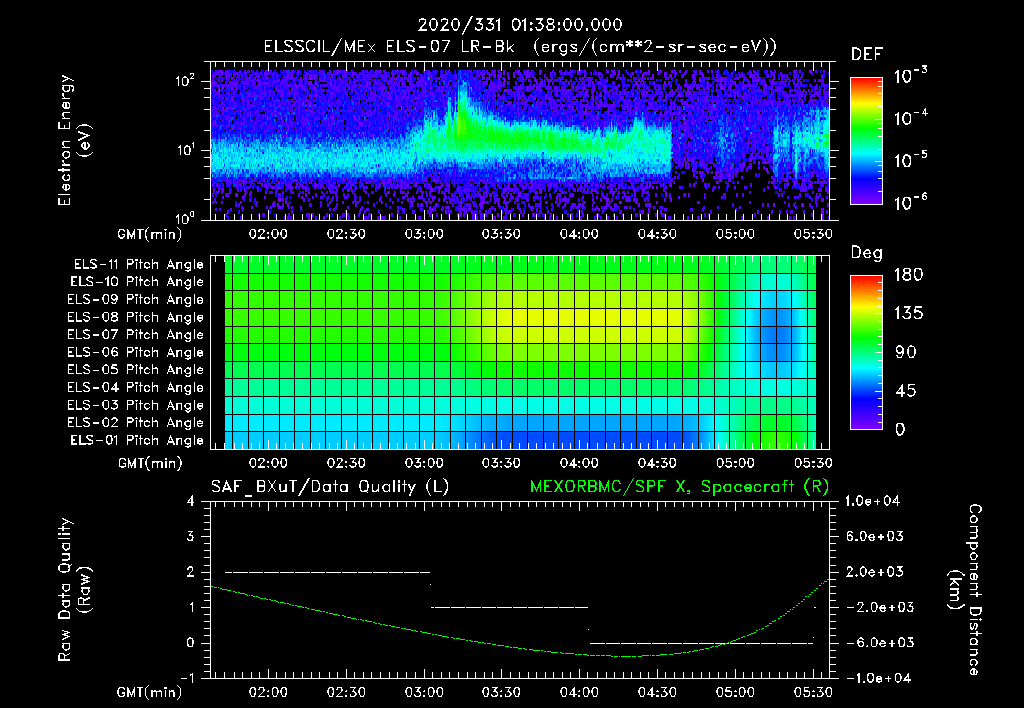Screen dimensions: 1024x708
Task: Select the ELS-01 Pitch Angle row label
Action: [x=137, y=440]
